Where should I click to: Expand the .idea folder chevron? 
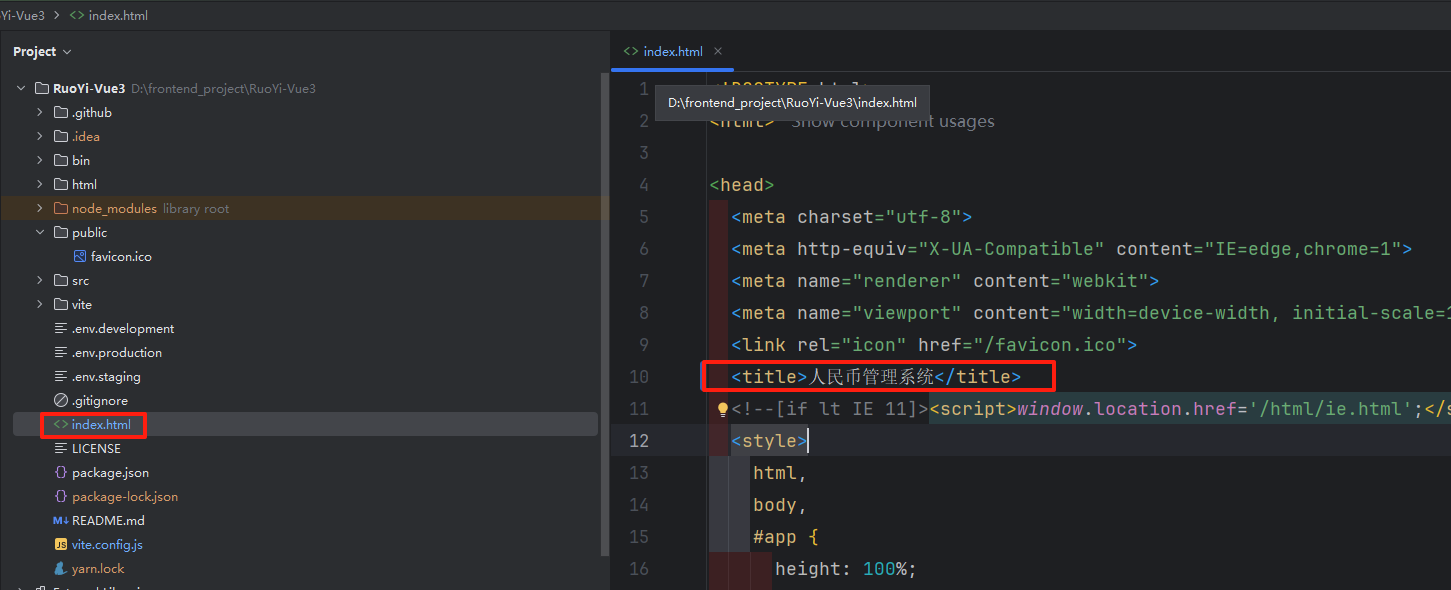40,137
